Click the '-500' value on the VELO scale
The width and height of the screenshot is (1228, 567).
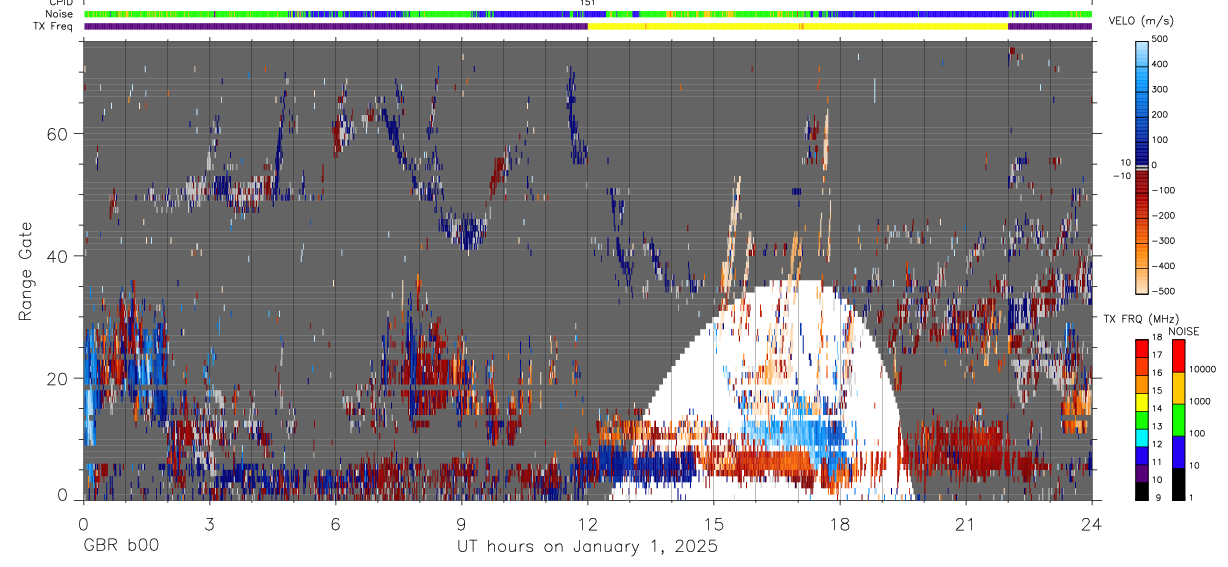point(1165,291)
